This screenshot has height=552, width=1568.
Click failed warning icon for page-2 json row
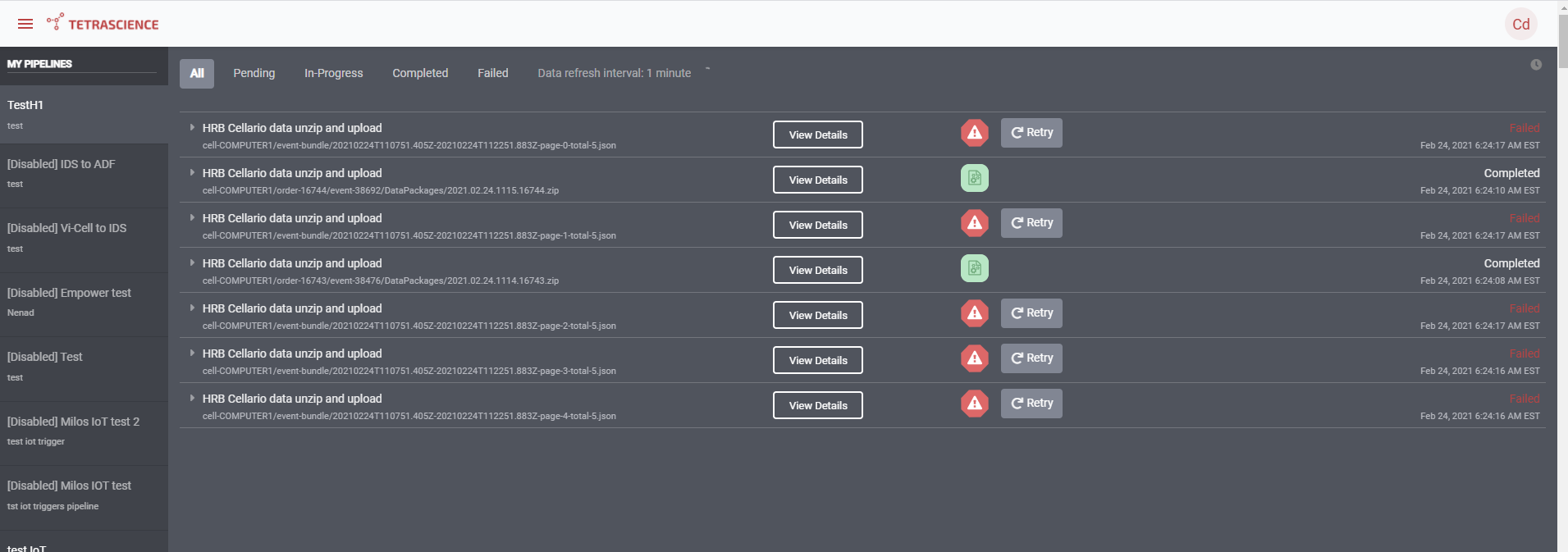pos(975,313)
